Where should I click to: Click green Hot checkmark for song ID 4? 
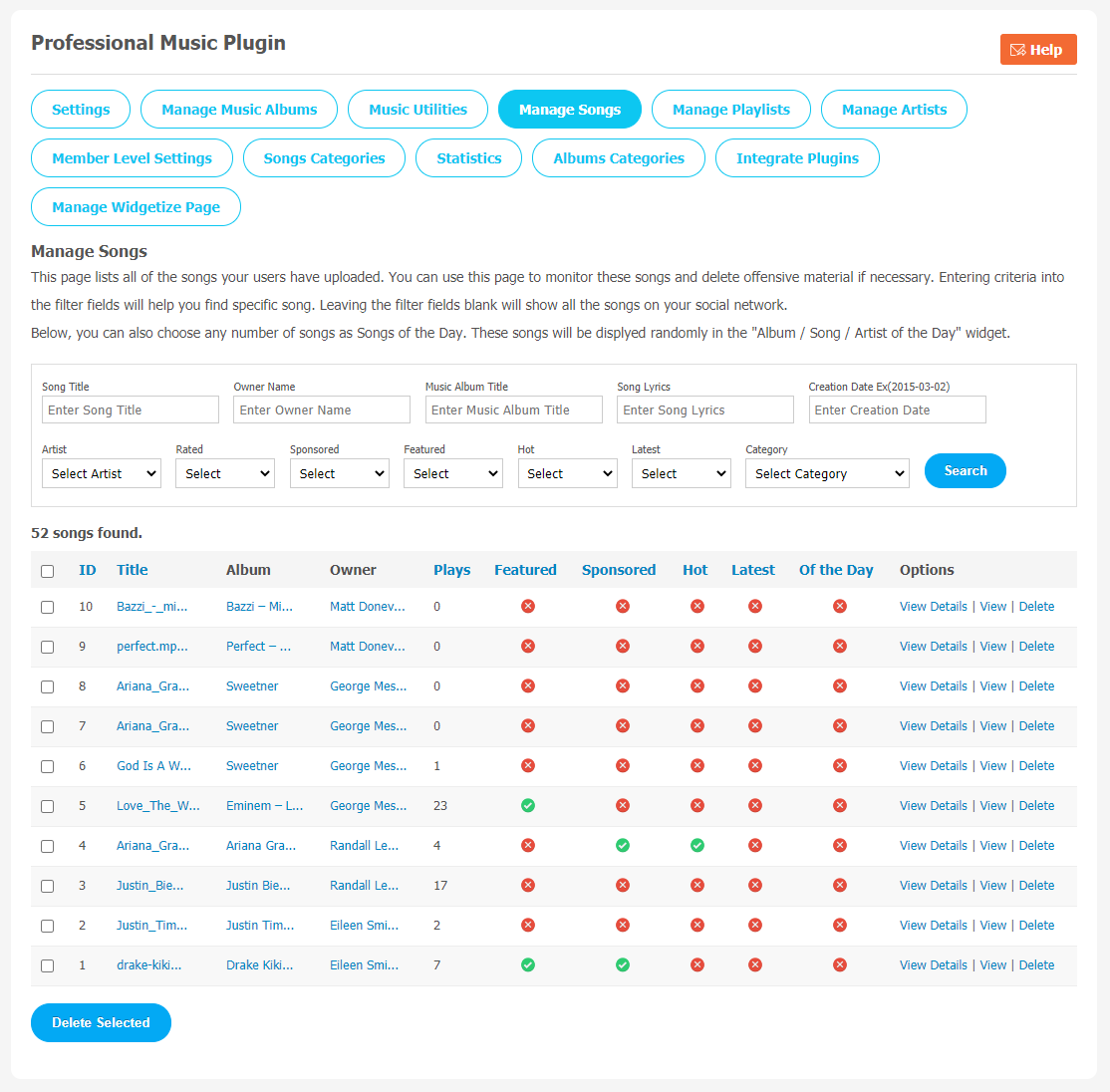697,845
